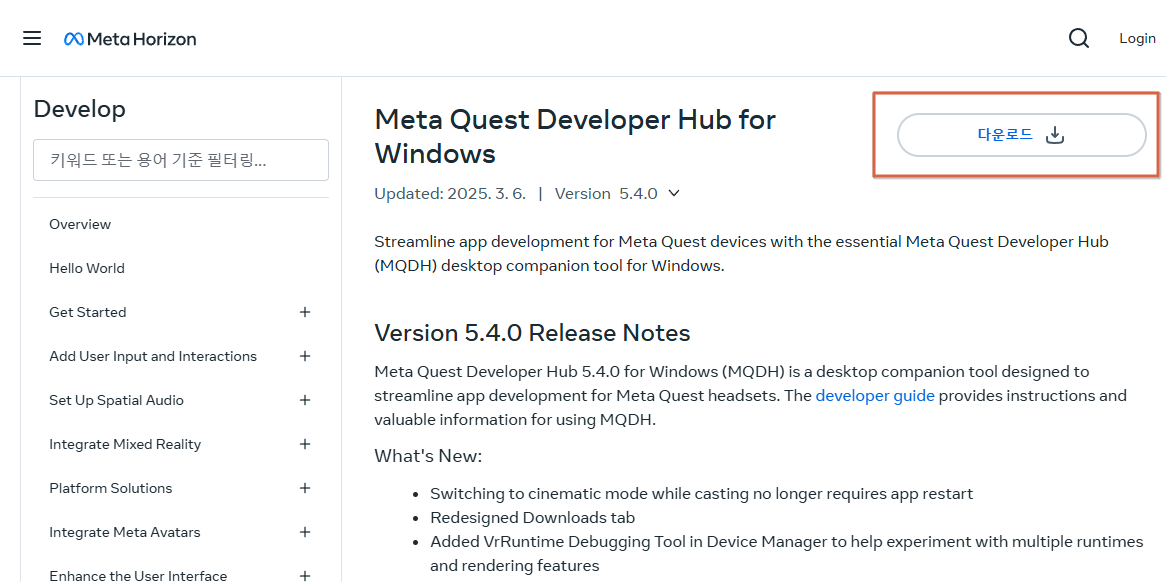The height and width of the screenshot is (582, 1166).
Task: Expand the Integrate Mixed Reality section
Action: [305, 444]
